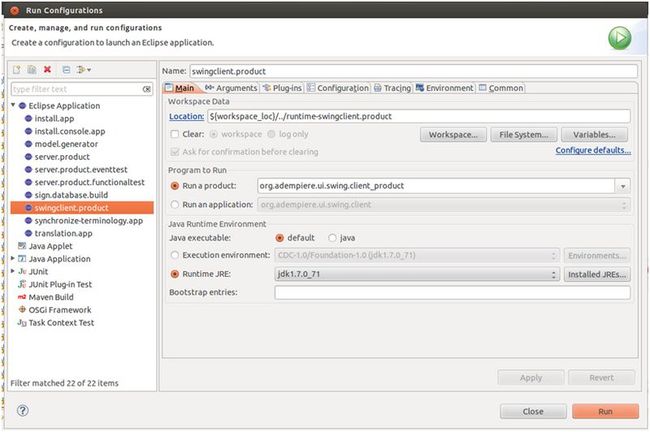Select the Run an application radio button
The image size is (650, 432).
[175, 204]
